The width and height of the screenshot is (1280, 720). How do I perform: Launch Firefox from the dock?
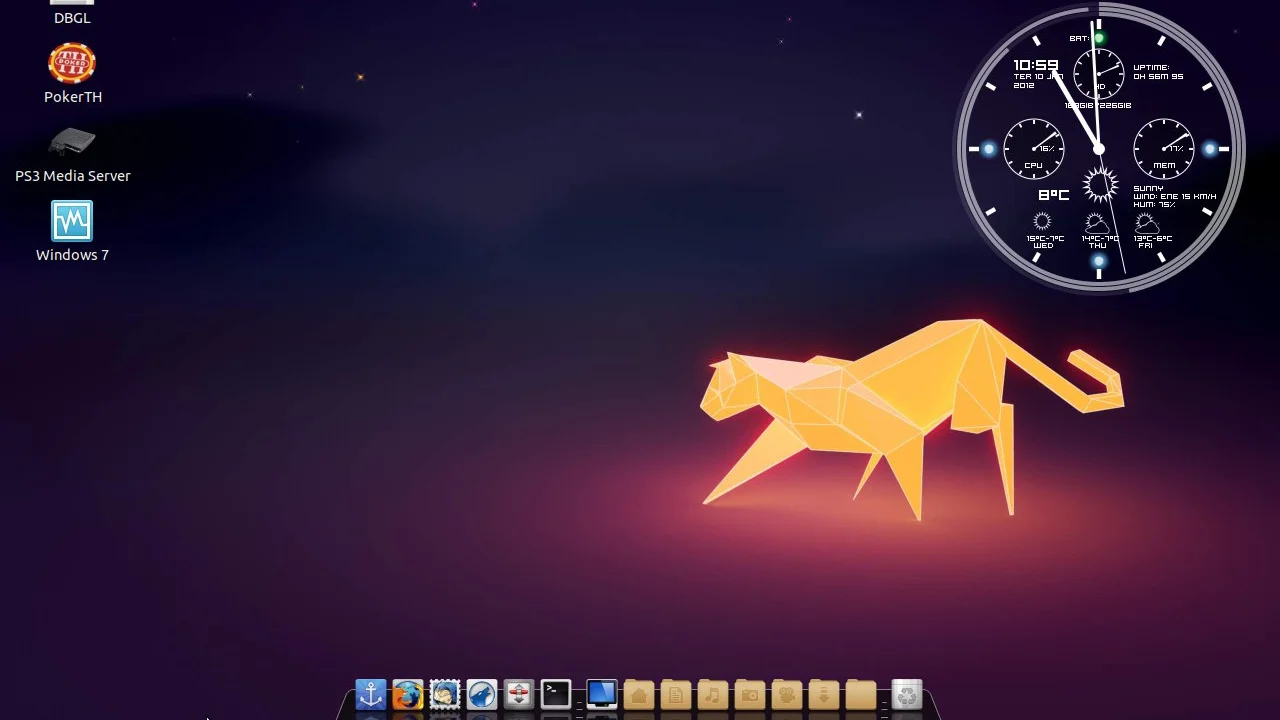click(408, 695)
